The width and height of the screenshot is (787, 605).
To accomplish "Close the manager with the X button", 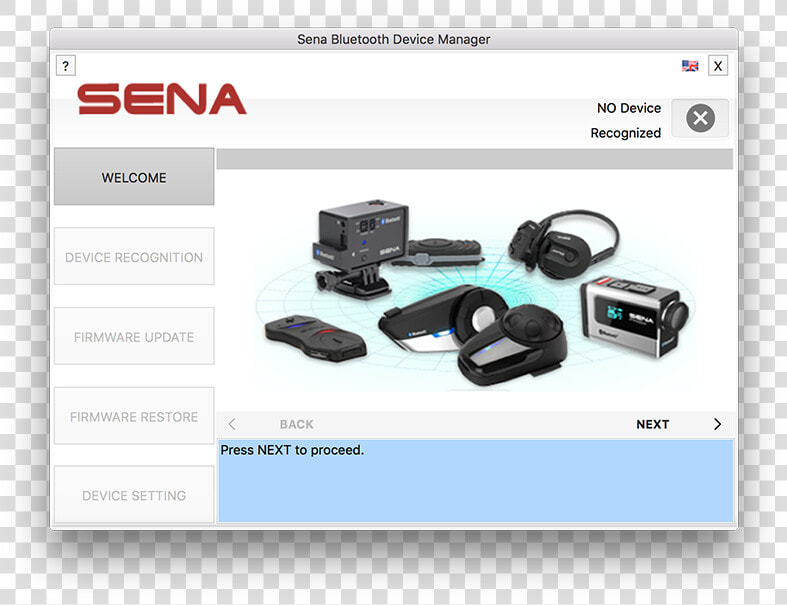I will 718,66.
